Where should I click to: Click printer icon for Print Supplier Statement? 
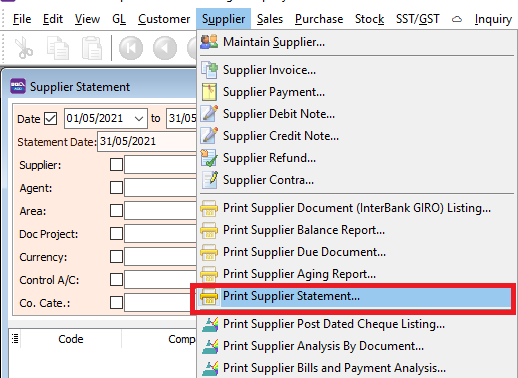click(x=209, y=296)
